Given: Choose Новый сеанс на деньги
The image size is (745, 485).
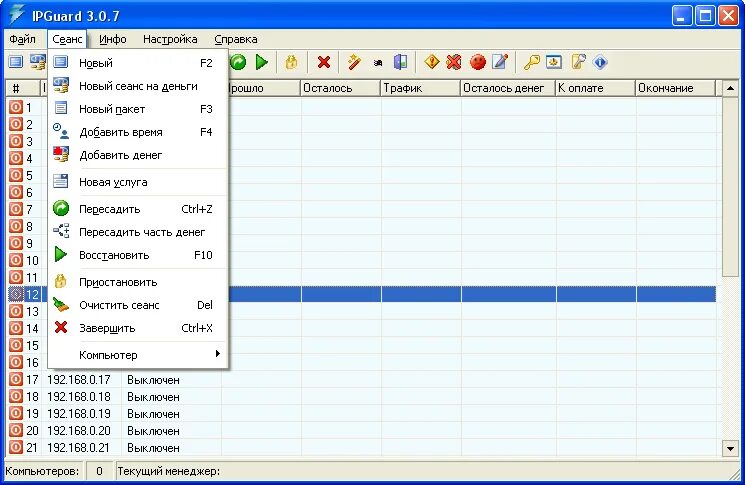Looking at the screenshot, I should coord(138,86).
